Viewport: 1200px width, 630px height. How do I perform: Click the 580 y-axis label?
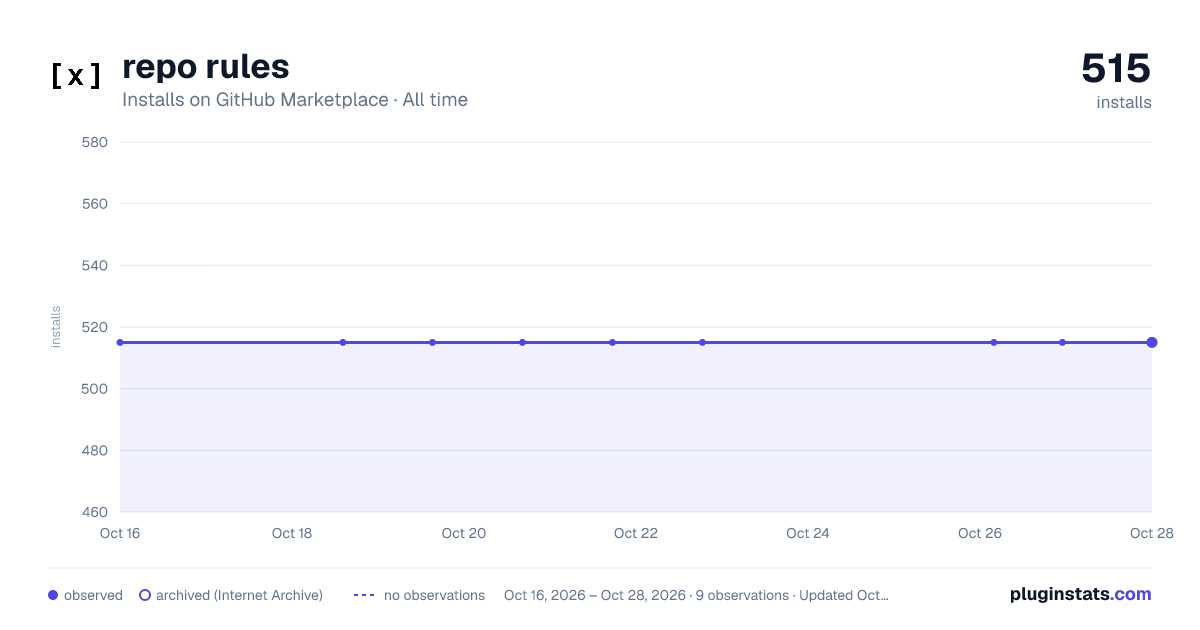pos(95,142)
